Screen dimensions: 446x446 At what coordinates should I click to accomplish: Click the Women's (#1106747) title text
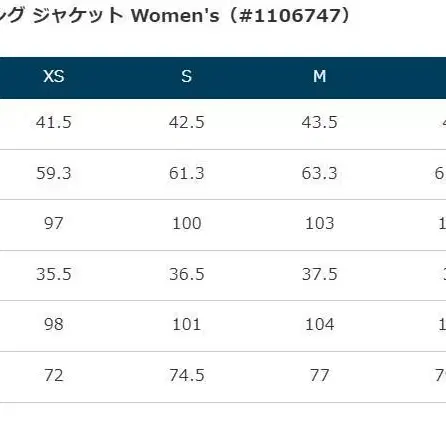coord(241,16)
